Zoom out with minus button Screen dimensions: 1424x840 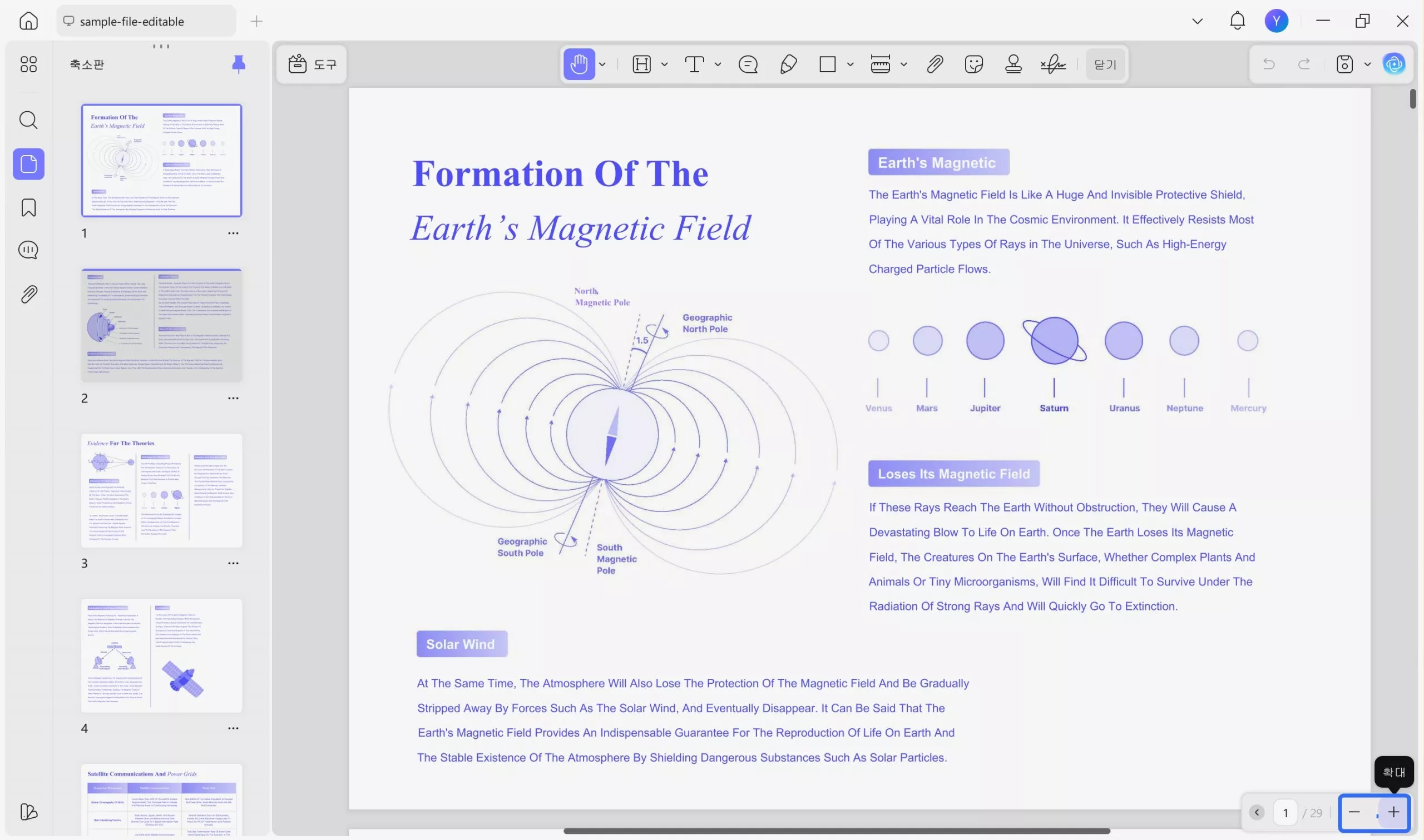pyautogui.click(x=1354, y=812)
